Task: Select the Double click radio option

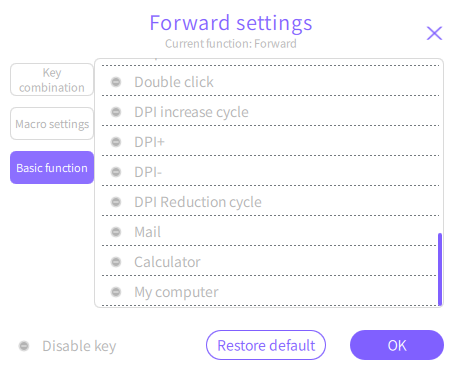Action: tap(116, 82)
